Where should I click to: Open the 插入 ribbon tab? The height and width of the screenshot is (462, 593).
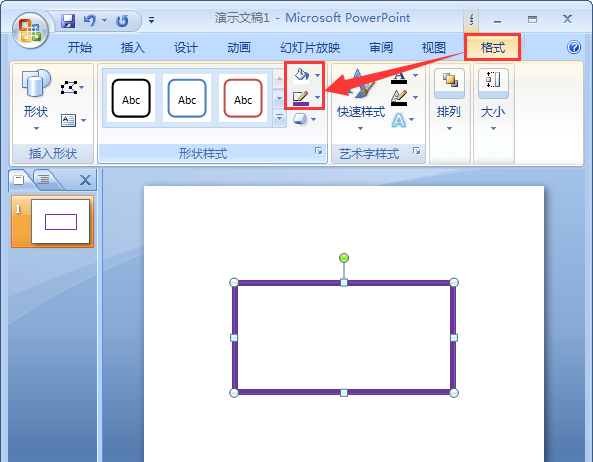tap(133, 48)
